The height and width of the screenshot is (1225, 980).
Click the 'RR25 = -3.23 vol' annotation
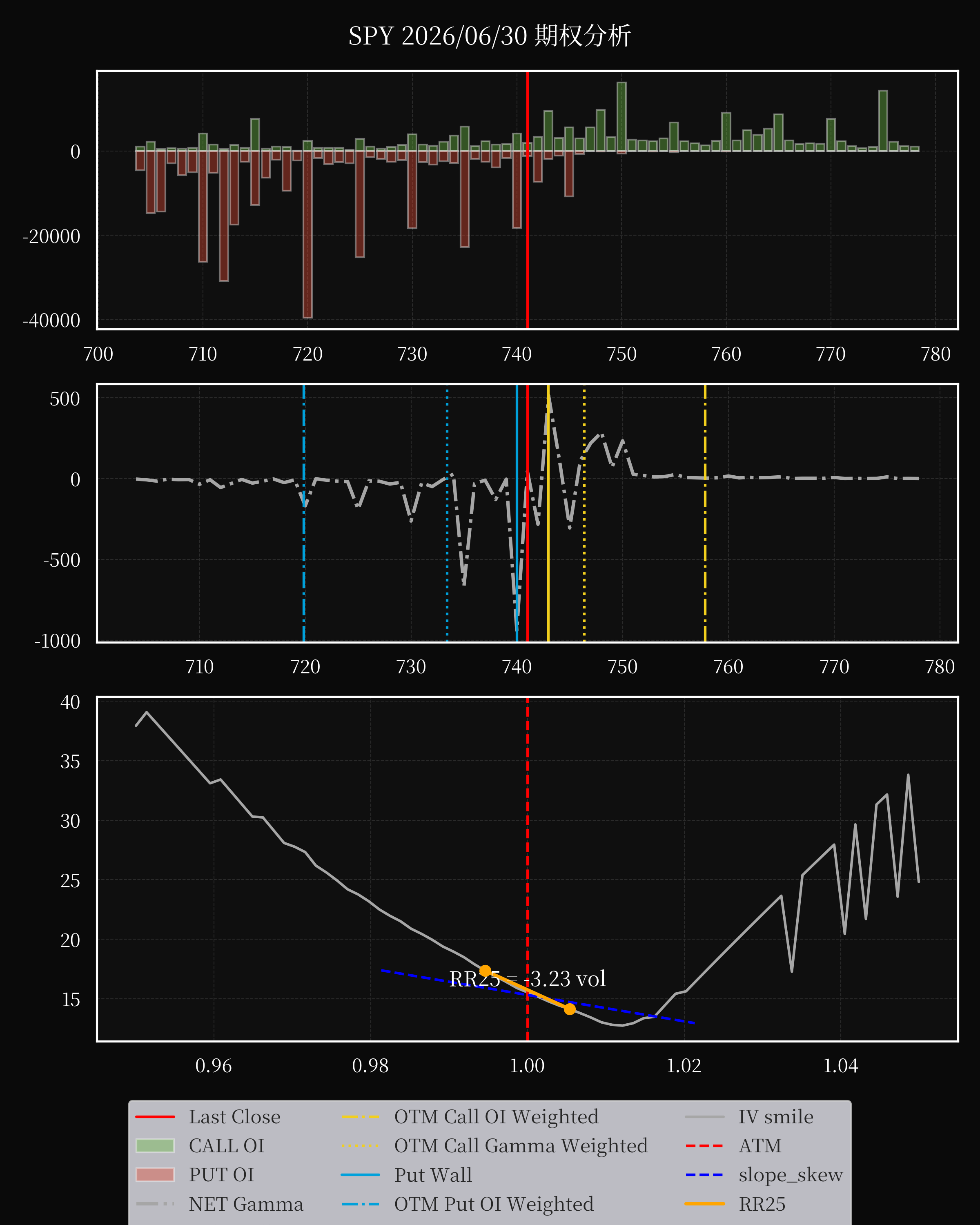pos(527,979)
